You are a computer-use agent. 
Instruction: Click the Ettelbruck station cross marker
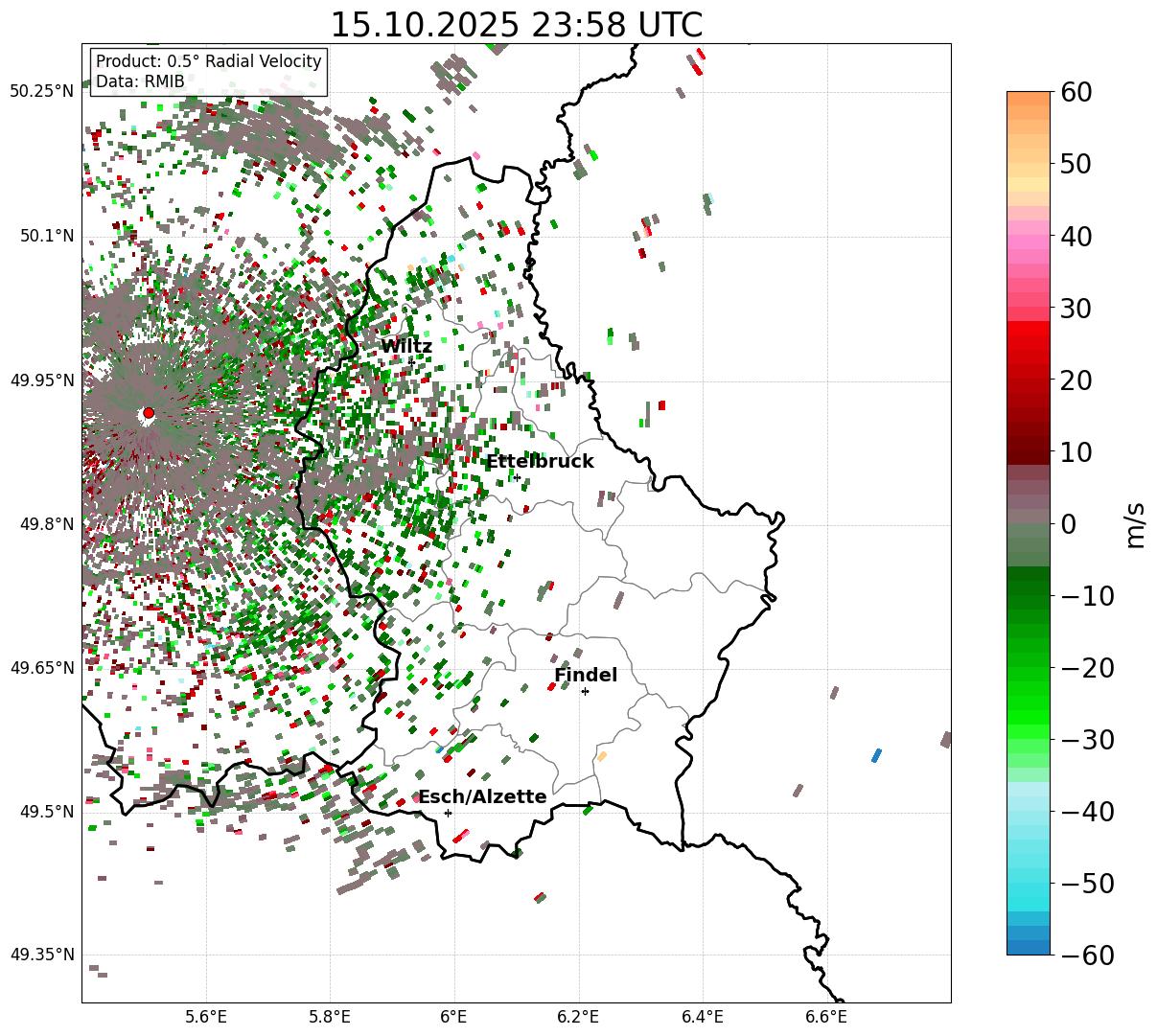pyautogui.click(x=517, y=477)
